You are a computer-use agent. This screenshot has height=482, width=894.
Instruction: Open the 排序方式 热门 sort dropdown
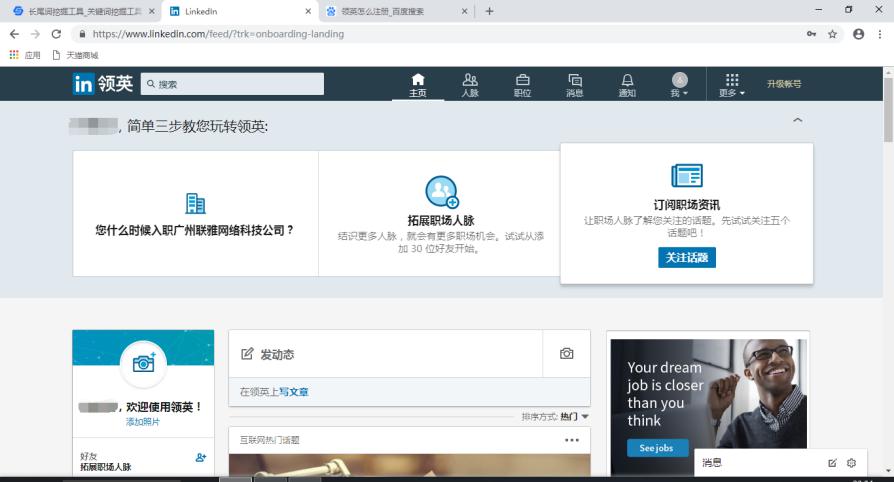[555, 417]
